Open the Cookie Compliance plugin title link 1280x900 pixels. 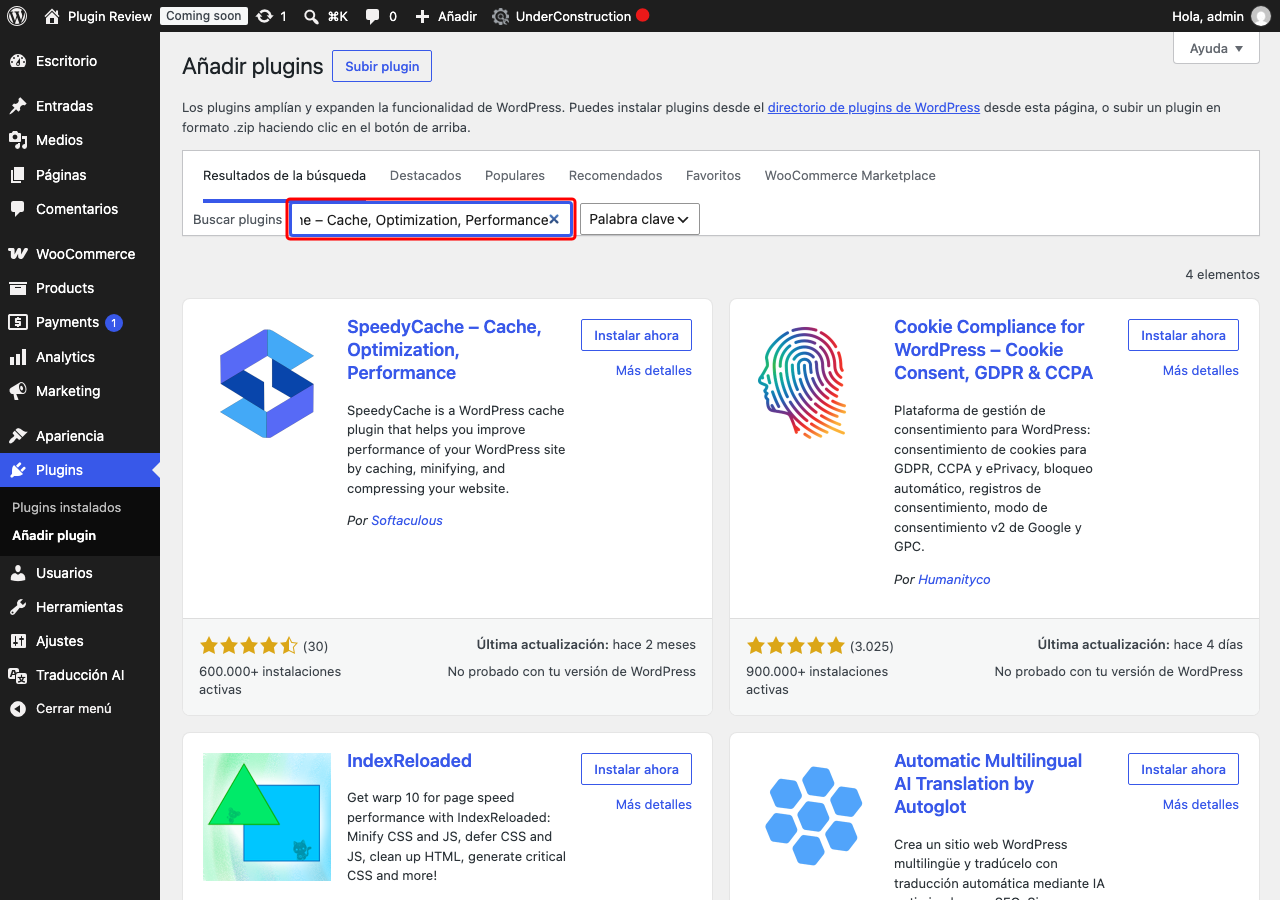(x=993, y=350)
